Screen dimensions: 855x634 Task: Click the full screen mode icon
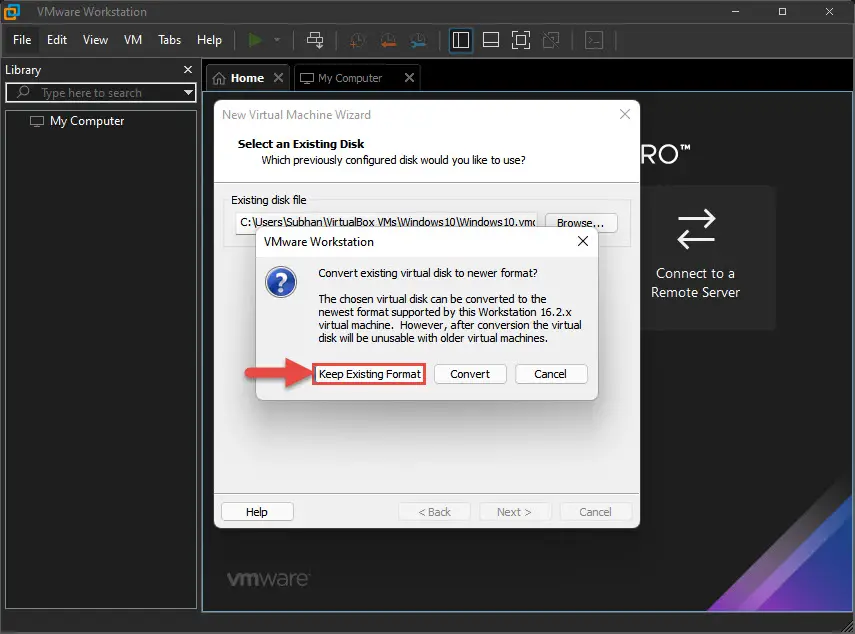(521, 40)
